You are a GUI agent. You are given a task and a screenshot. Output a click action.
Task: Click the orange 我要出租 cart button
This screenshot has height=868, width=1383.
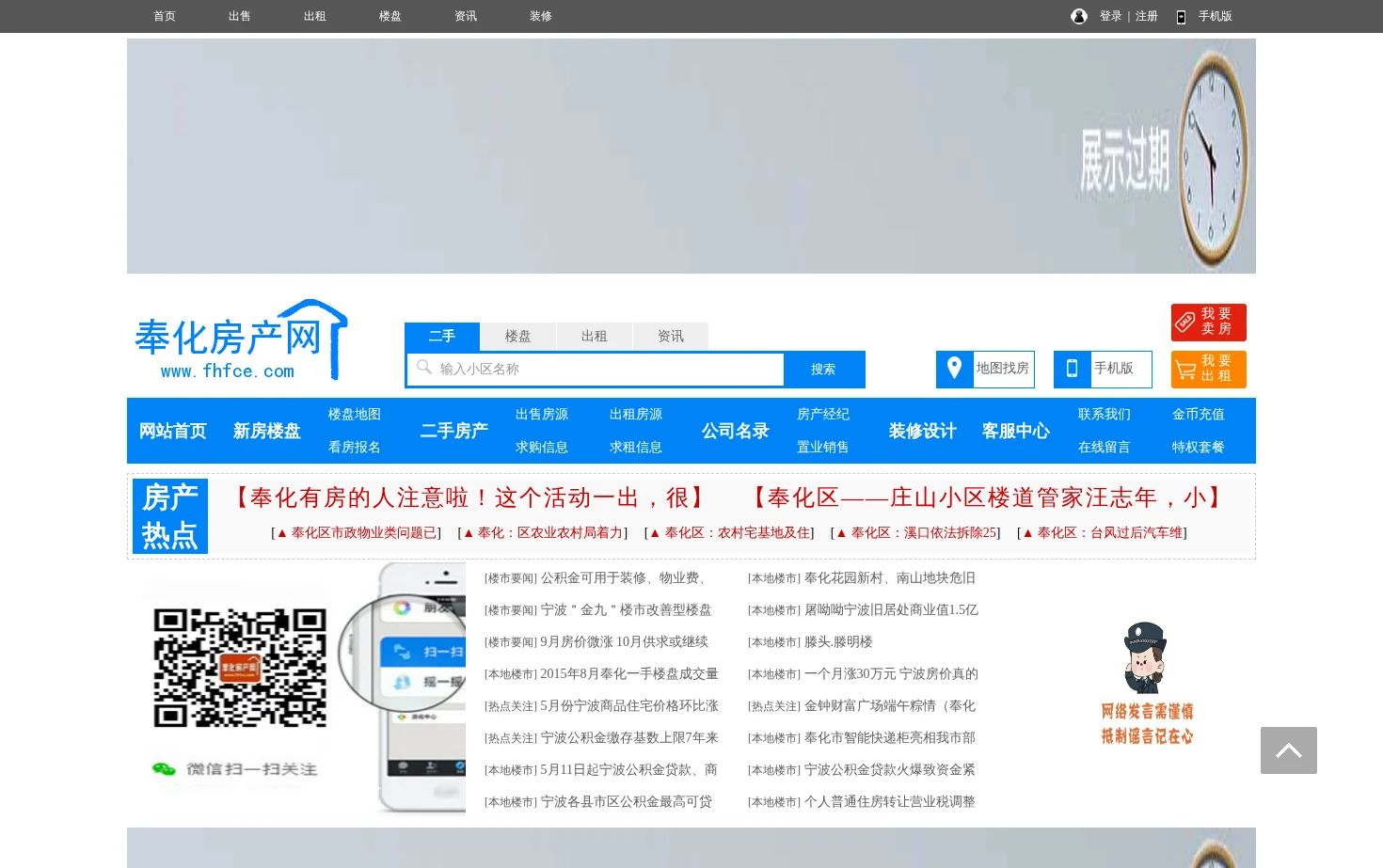point(1209,370)
